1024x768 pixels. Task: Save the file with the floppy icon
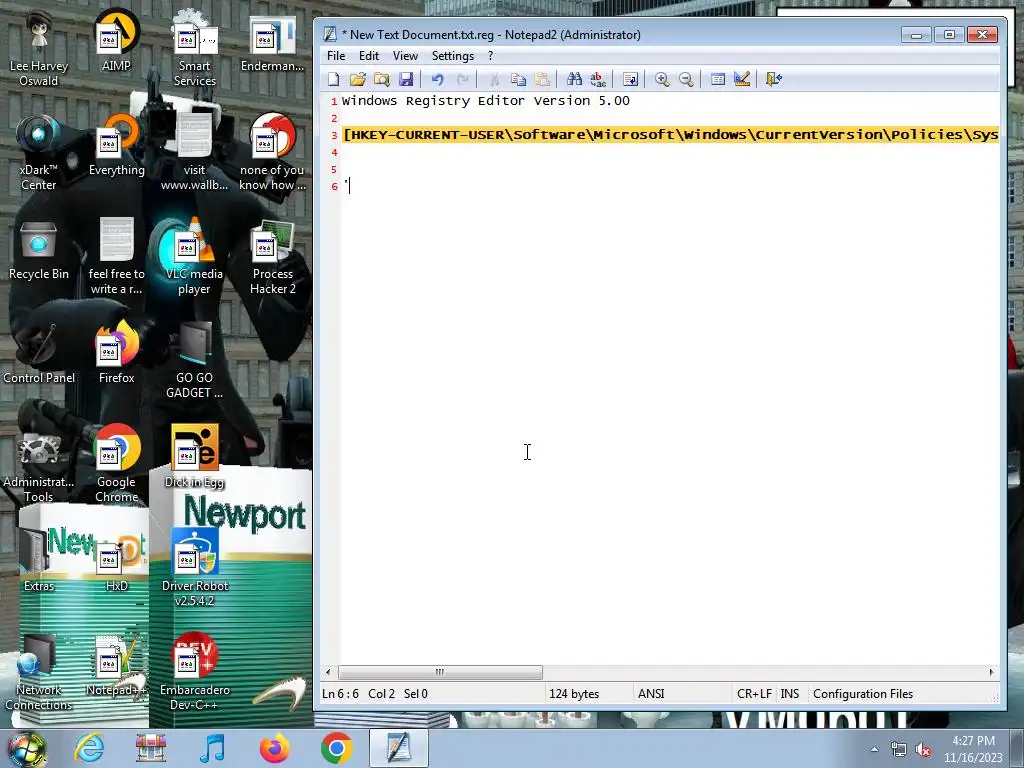(x=406, y=80)
